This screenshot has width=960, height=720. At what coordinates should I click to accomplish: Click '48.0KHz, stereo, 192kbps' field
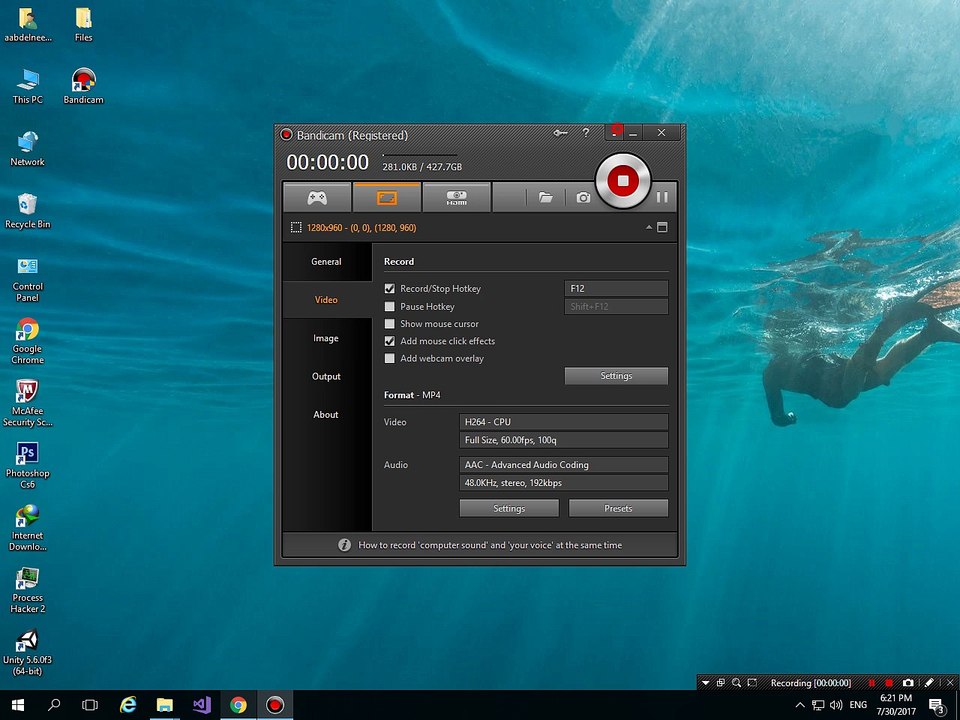(563, 482)
